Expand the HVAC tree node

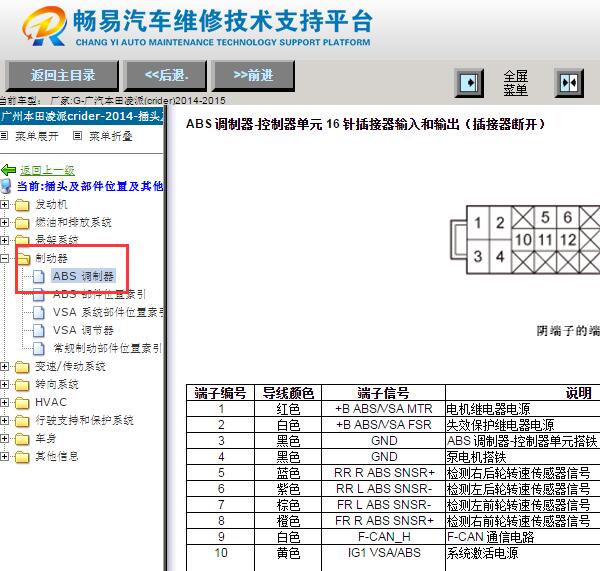pos(4,402)
